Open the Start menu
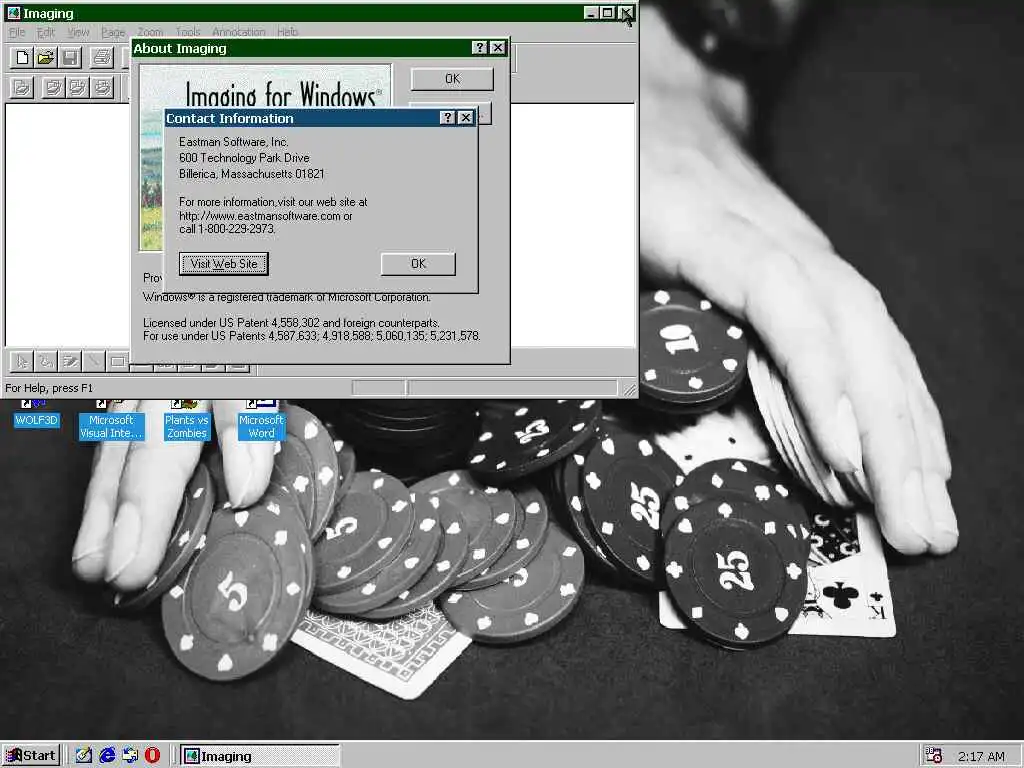 click(x=31, y=756)
